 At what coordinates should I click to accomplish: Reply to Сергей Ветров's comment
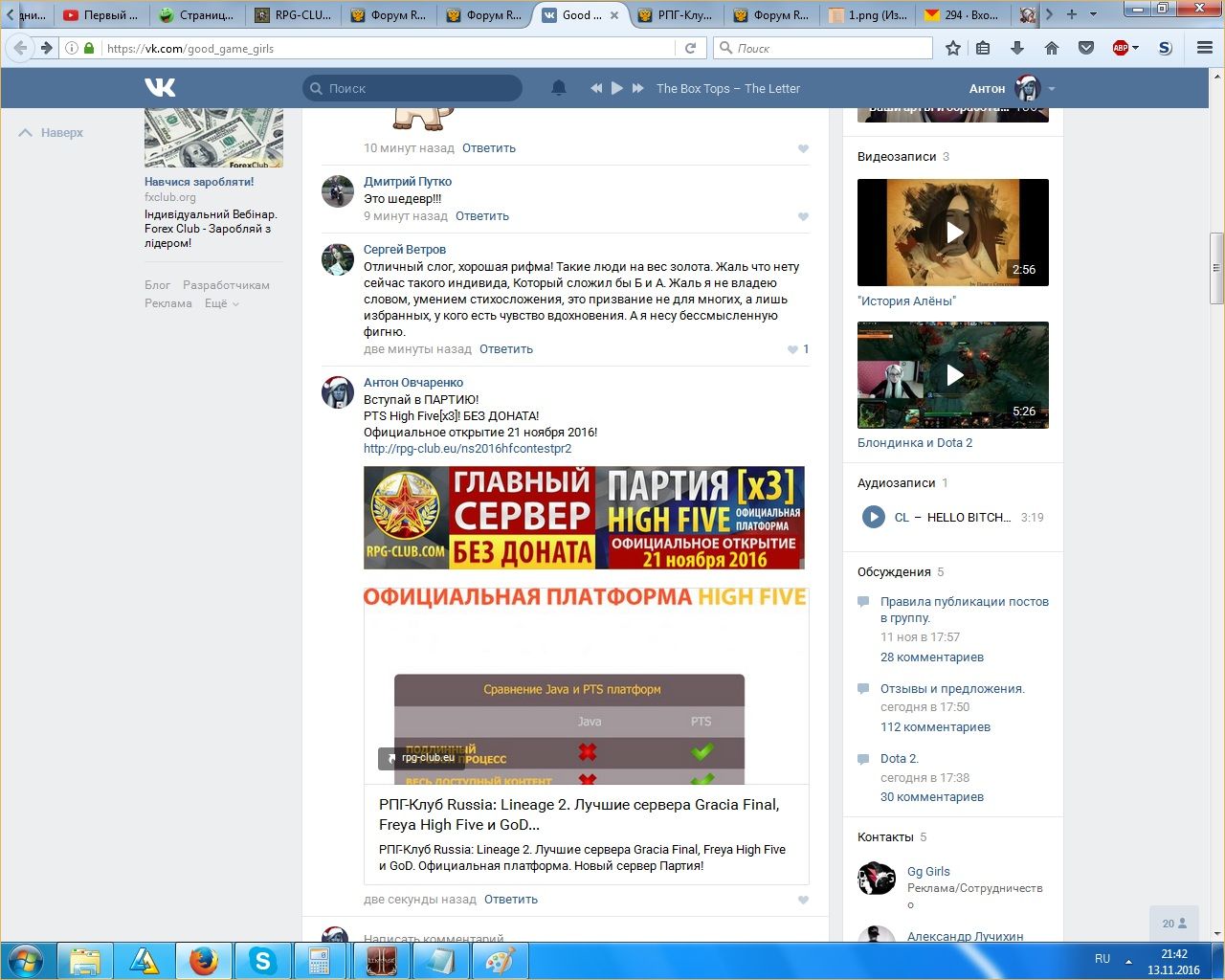506,349
